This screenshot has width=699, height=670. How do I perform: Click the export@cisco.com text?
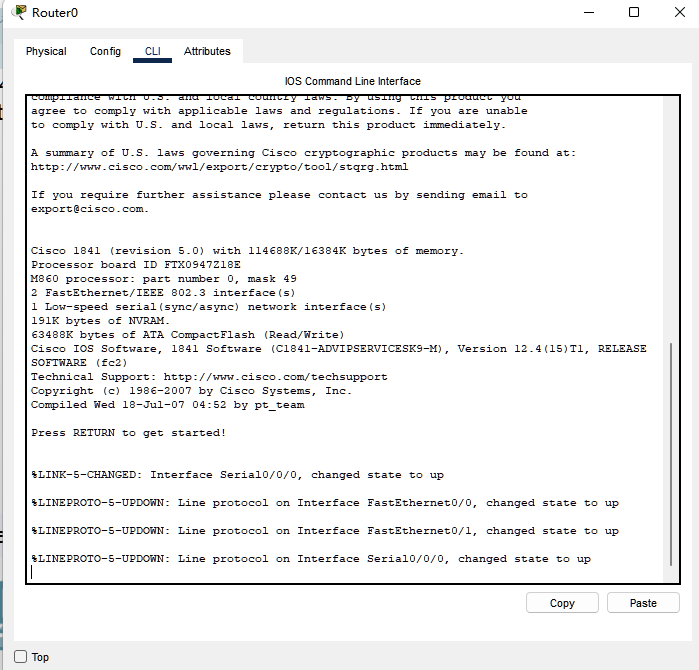[90, 209]
